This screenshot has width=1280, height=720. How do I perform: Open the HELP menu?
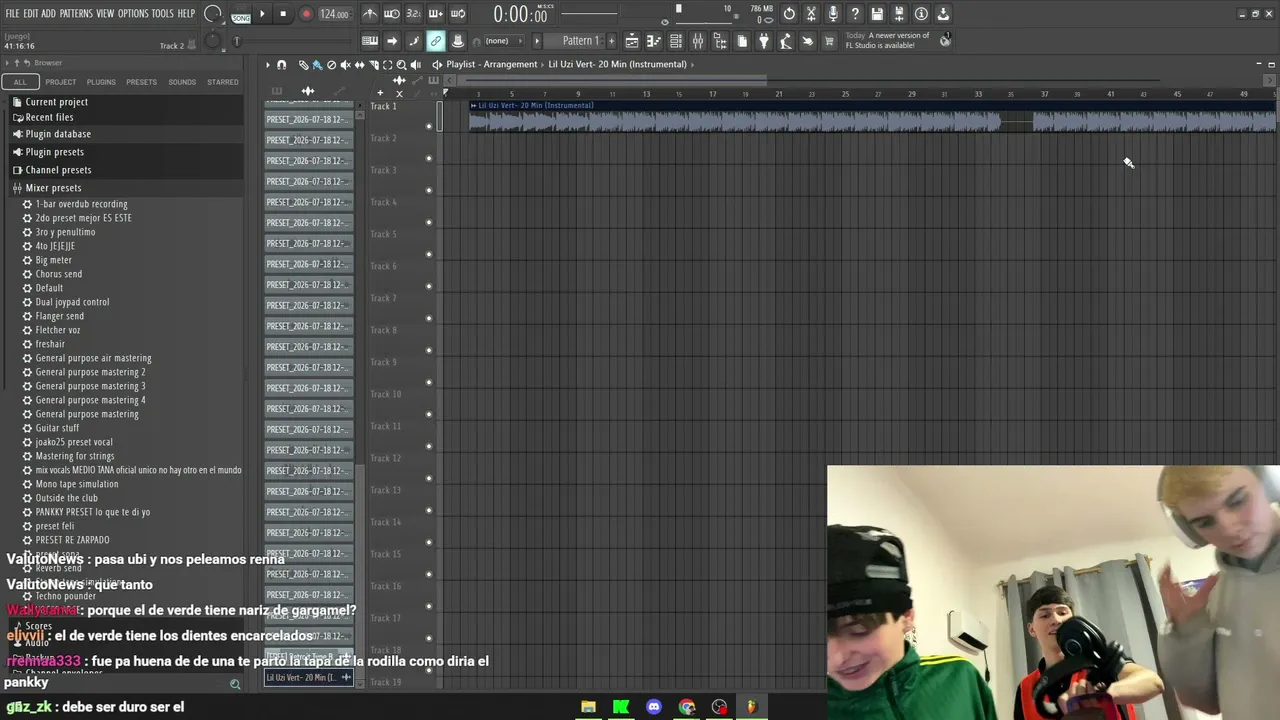click(x=187, y=14)
